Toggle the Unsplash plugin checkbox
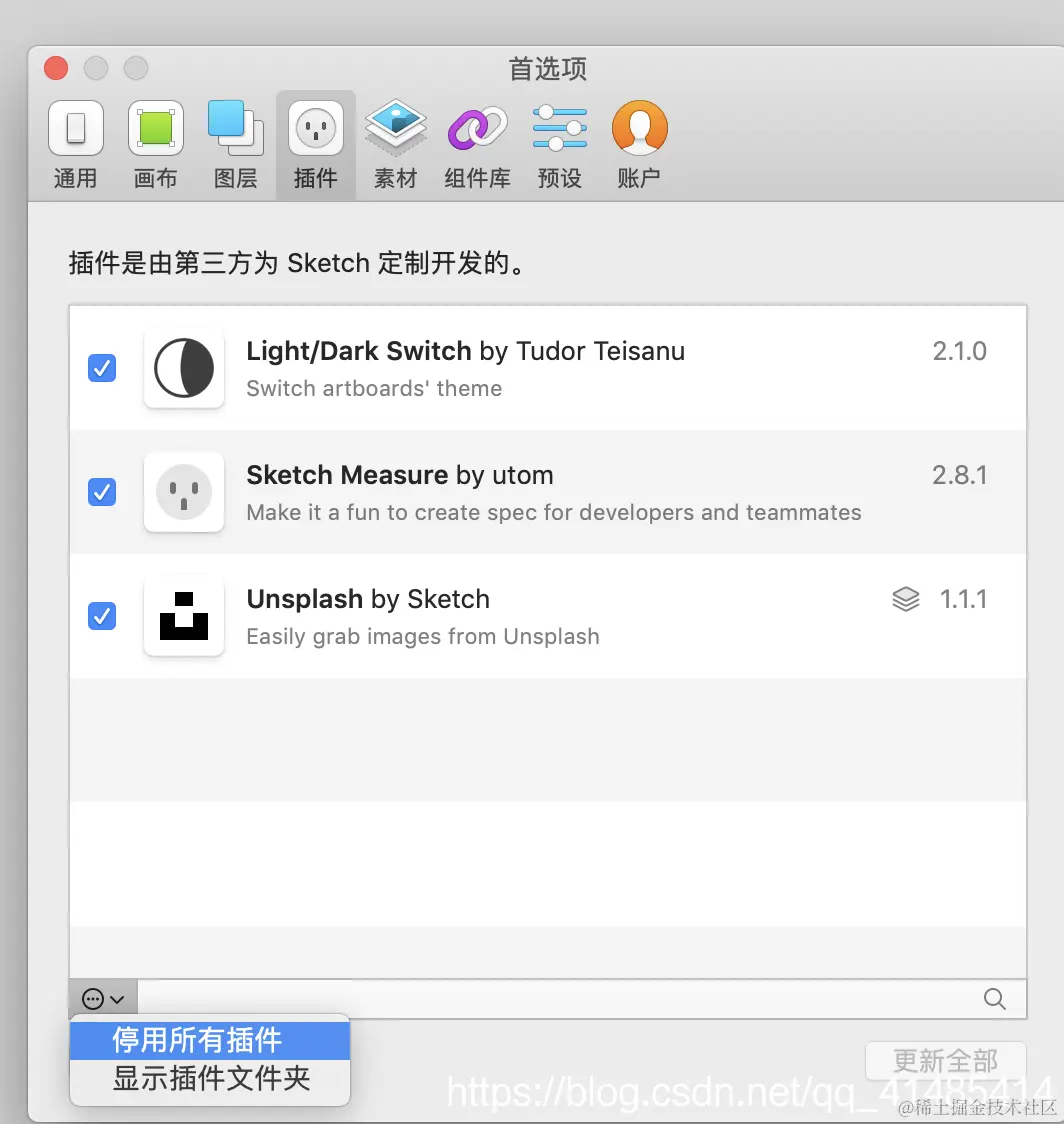Viewport: 1064px width, 1124px height. click(102, 616)
